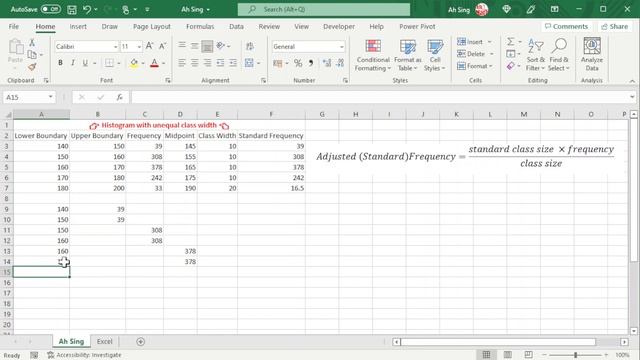
Task: Toggle Middle Align button
Action: pos(195,46)
